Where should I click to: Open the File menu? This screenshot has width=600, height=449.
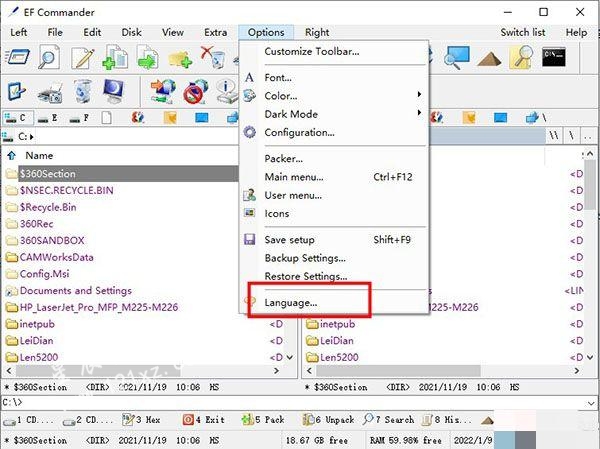(55, 33)
